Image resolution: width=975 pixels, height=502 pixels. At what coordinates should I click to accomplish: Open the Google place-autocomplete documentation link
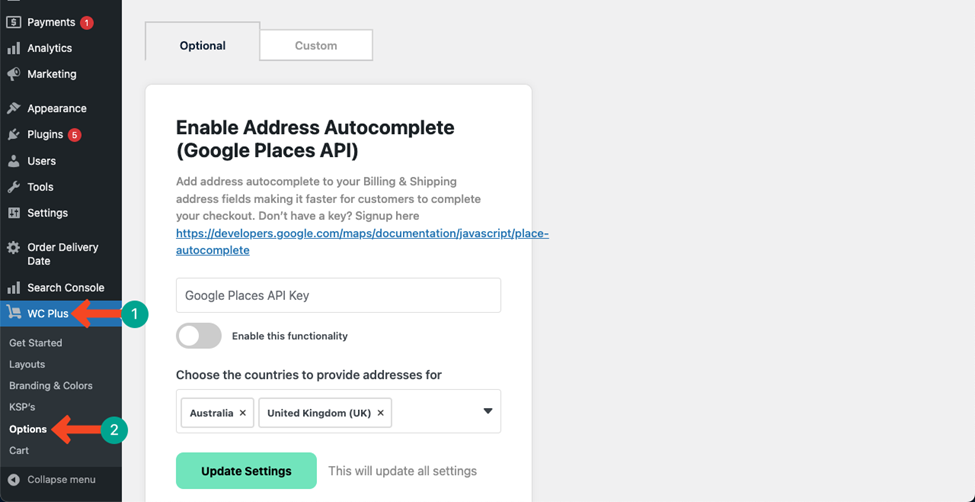point(362,242)
